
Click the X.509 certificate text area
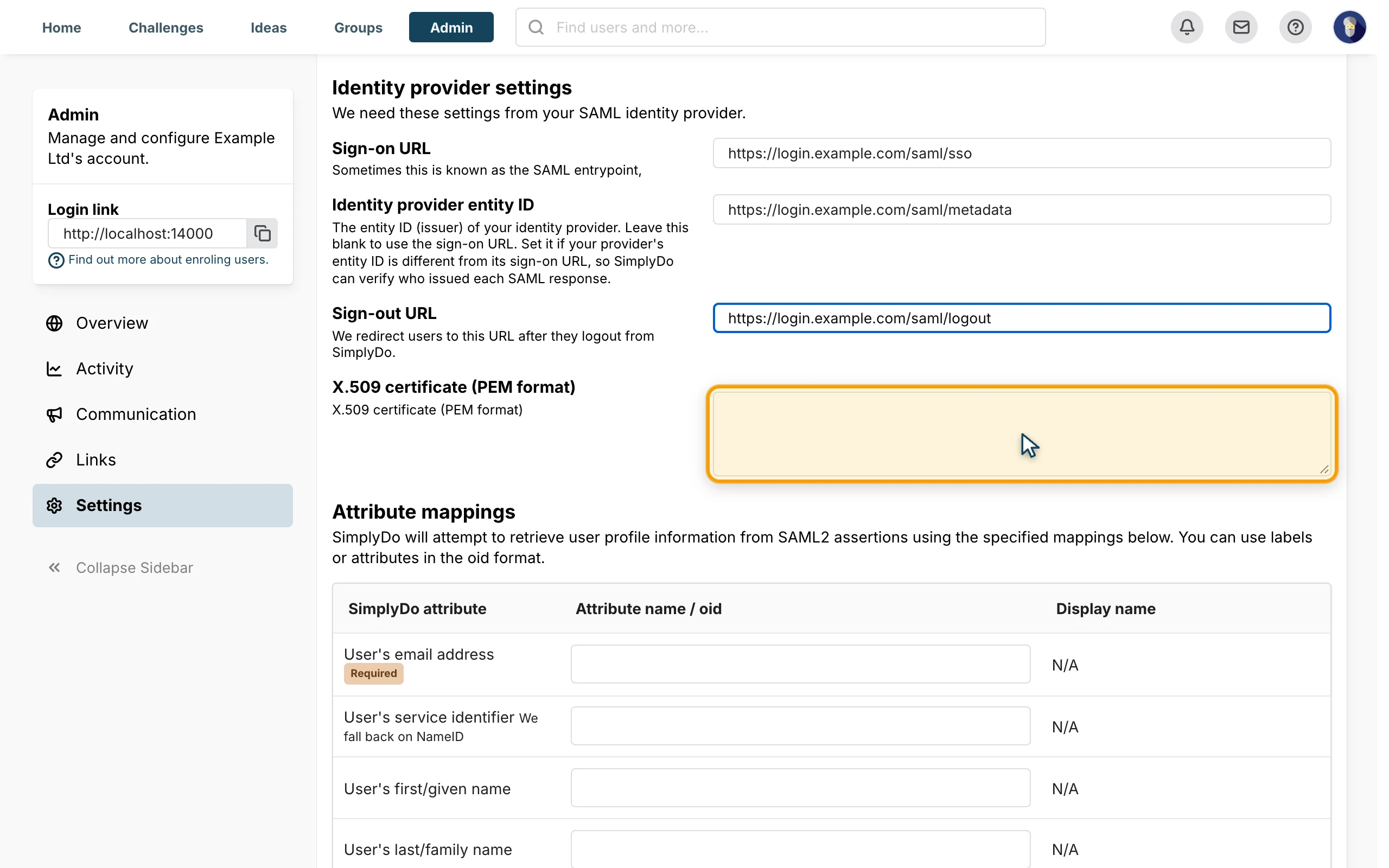coord(1022,434)
